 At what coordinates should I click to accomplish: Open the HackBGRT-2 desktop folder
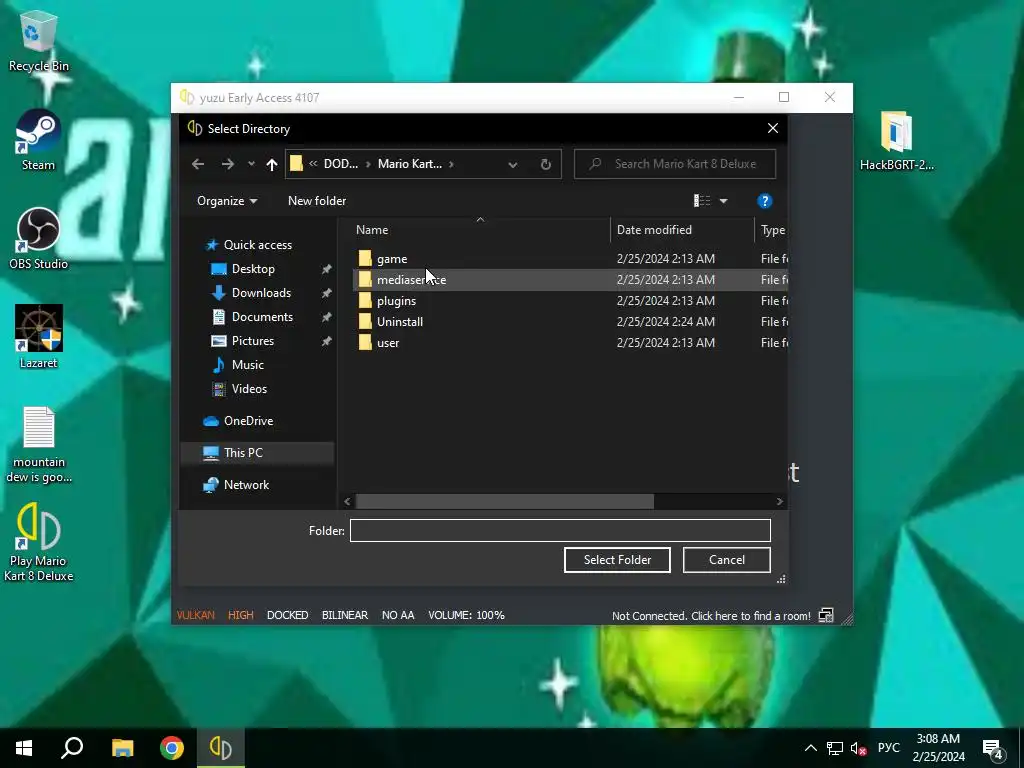click(x=897, y=140)
